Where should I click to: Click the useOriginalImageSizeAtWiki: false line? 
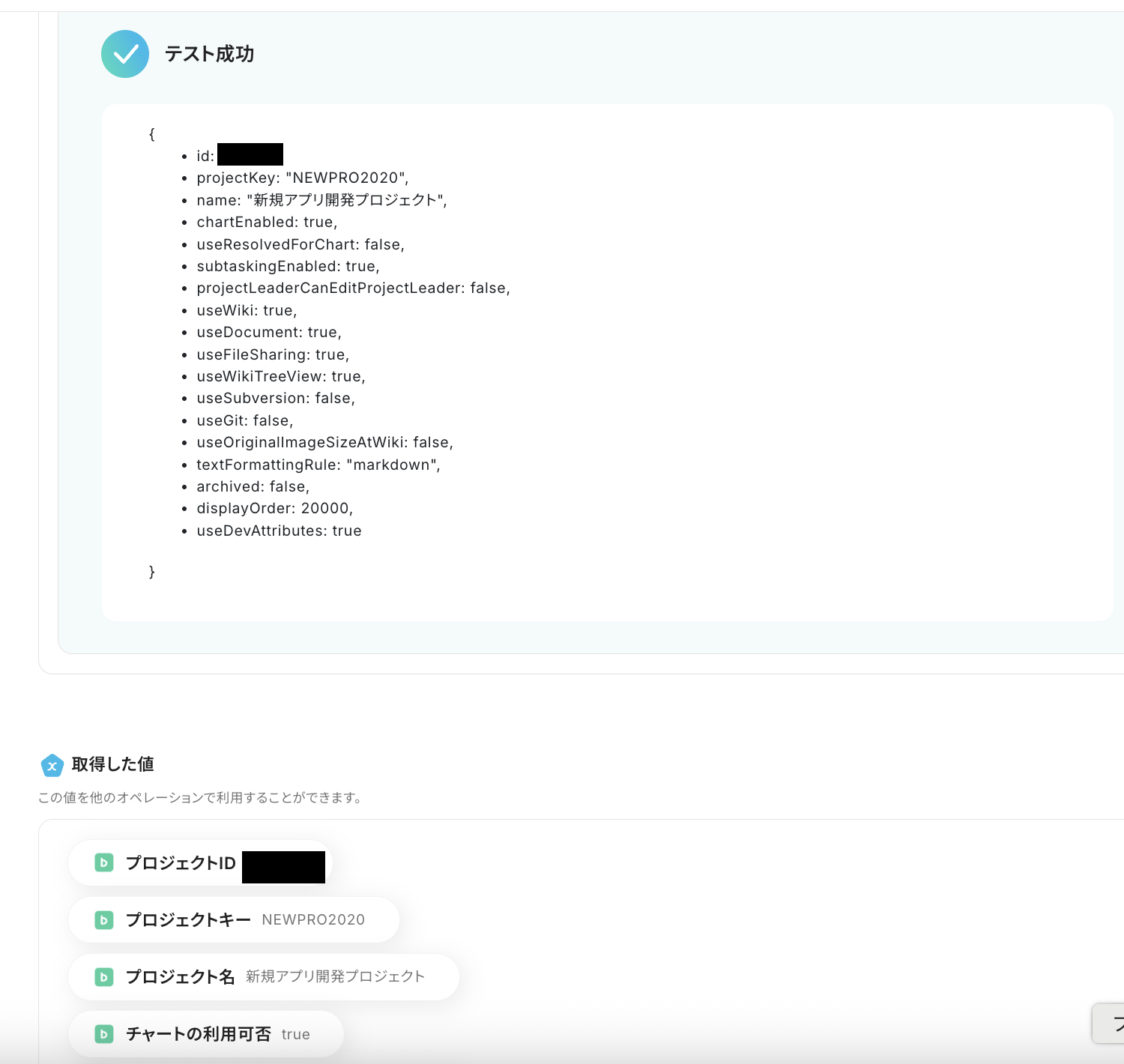click(325, 442)
